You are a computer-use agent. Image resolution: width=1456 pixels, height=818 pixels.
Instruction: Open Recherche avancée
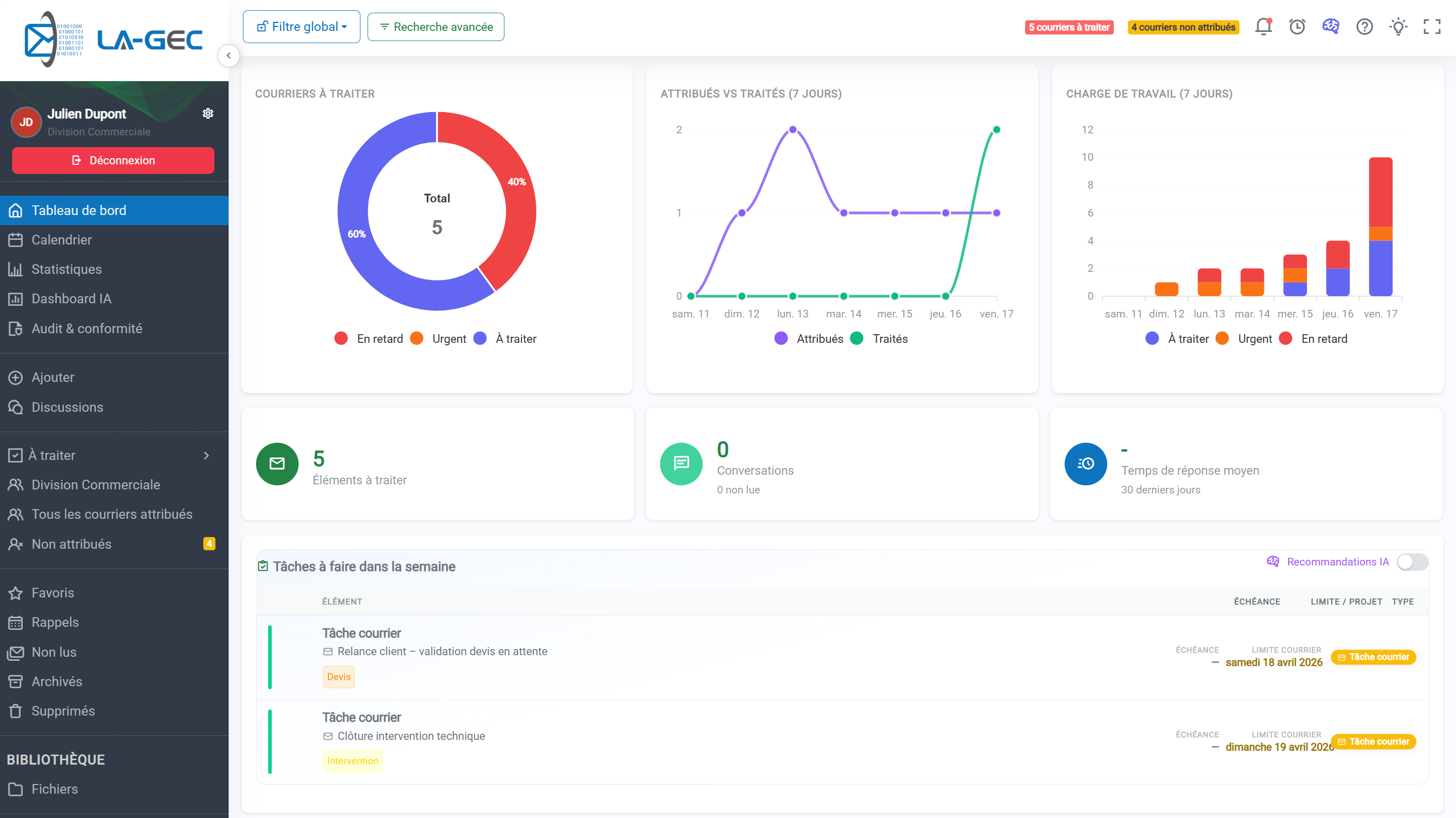coord(436,26)
